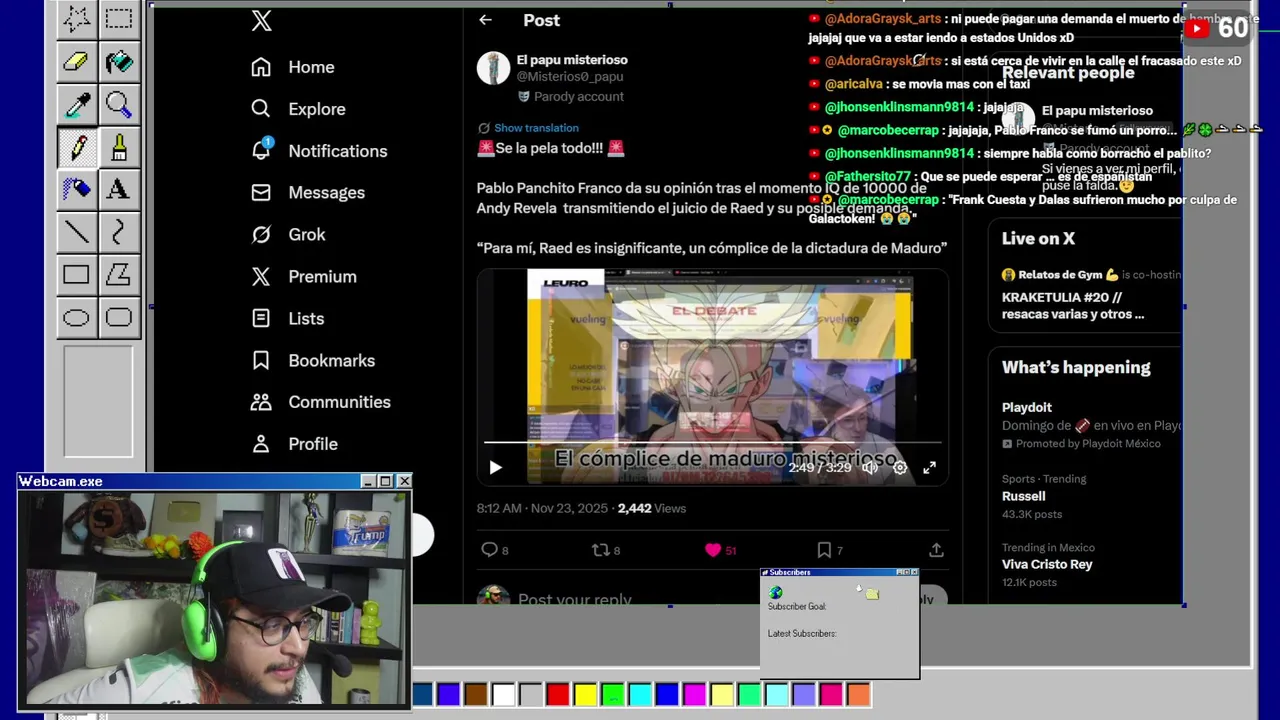Screen dimensions: 1280x720
Task: Play the embedded video
Action: [495, 467]
